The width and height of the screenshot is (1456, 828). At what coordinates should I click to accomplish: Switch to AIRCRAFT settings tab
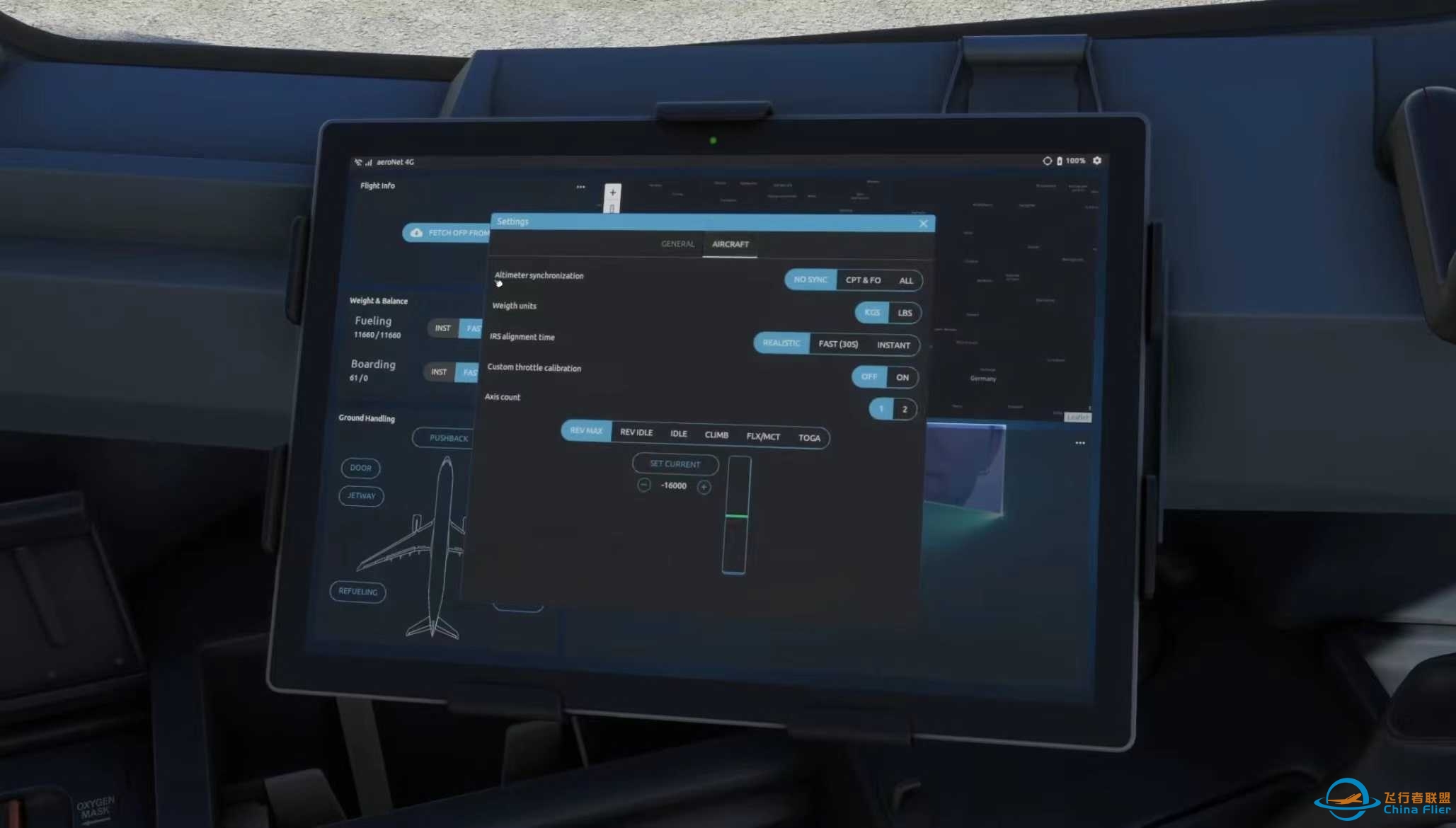[x=730, y=244]
